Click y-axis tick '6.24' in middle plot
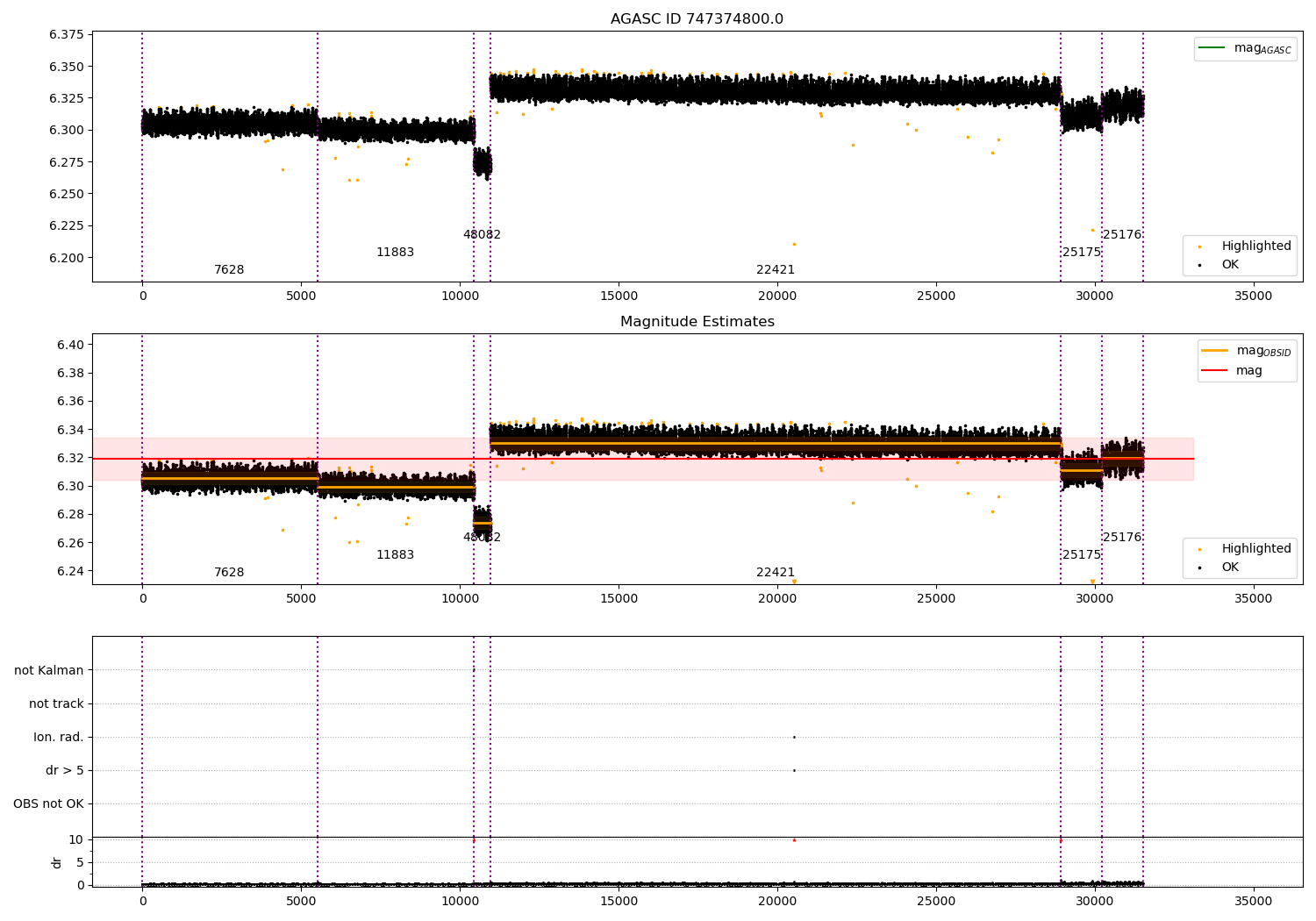1316x921 pixels. tap(70, 571)
